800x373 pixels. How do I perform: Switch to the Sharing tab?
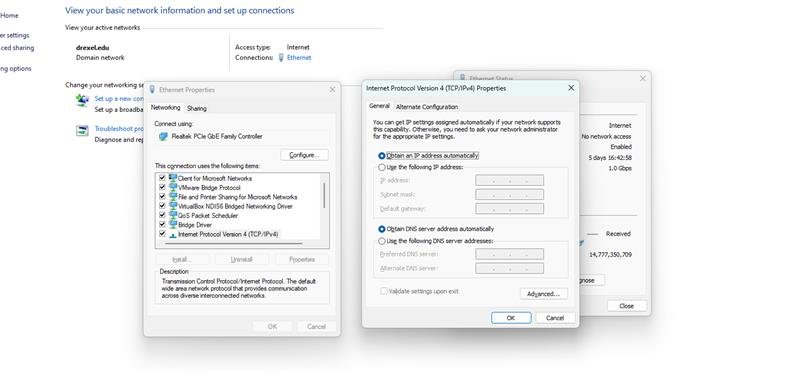[196, 108]
